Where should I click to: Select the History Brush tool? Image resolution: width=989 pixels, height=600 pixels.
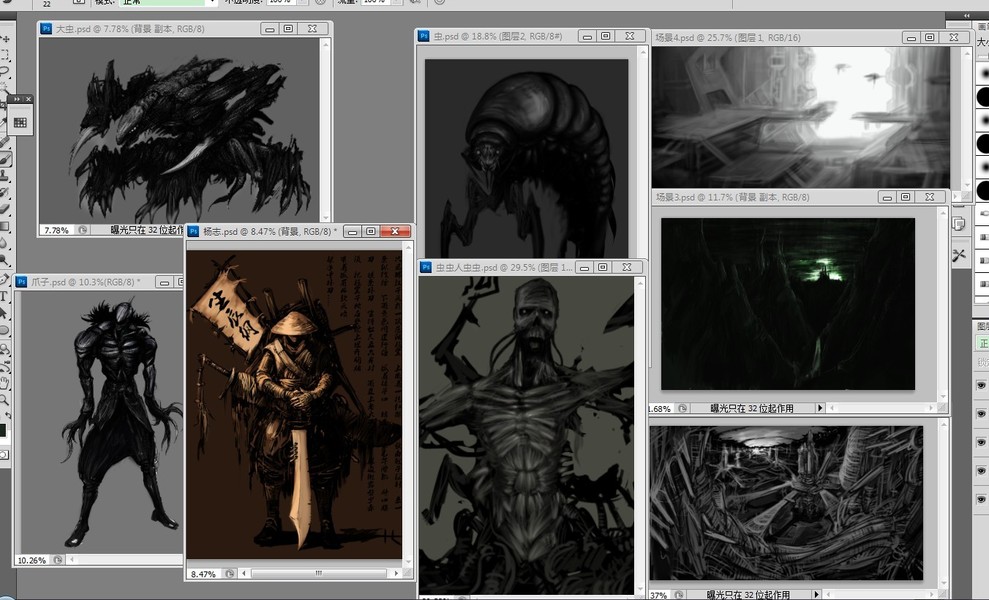point(5,192)
